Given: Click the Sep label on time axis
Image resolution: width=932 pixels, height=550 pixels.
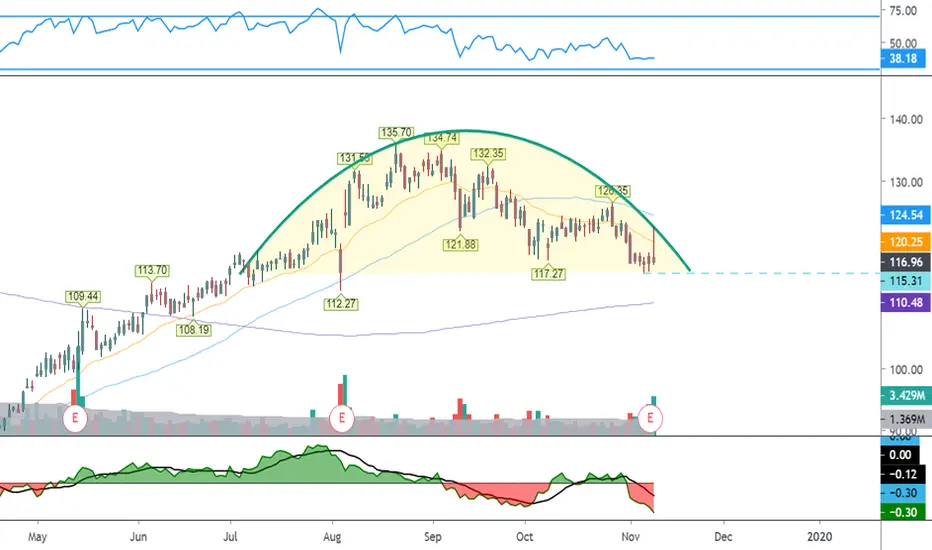Looking at the screenshot, I should point(433,536).
